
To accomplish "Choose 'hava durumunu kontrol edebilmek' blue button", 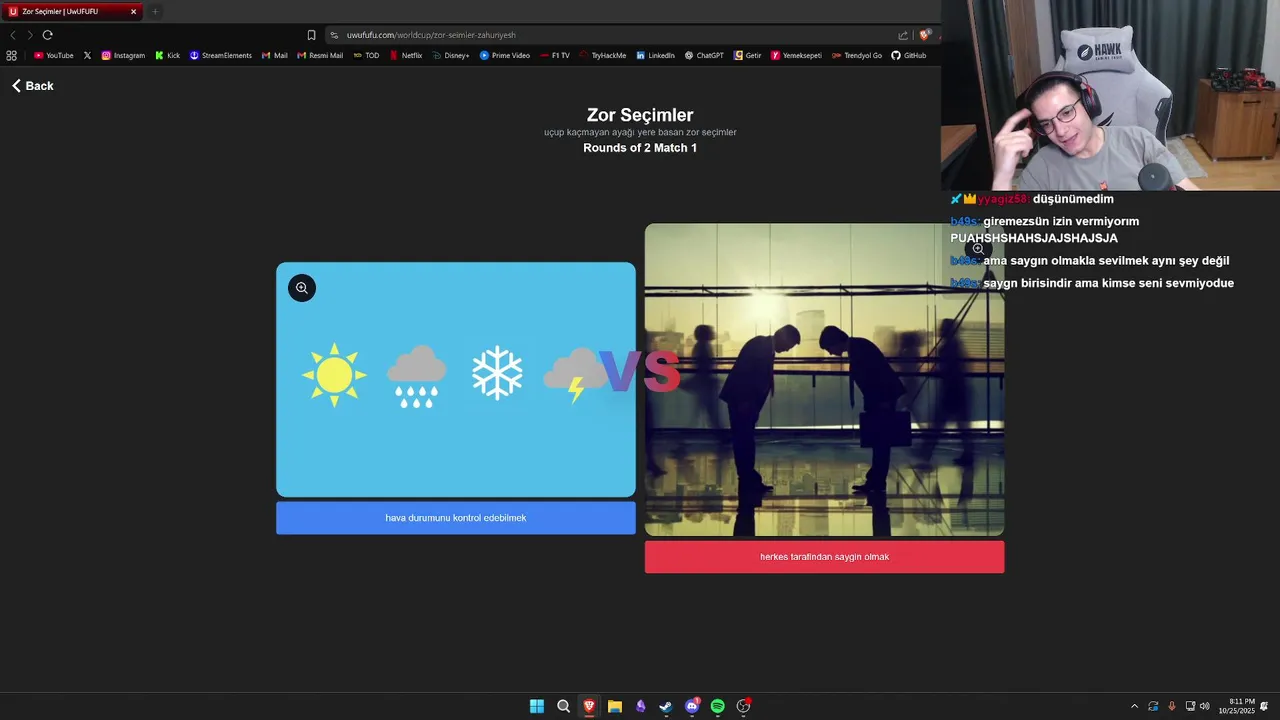I will coord(455,518).
